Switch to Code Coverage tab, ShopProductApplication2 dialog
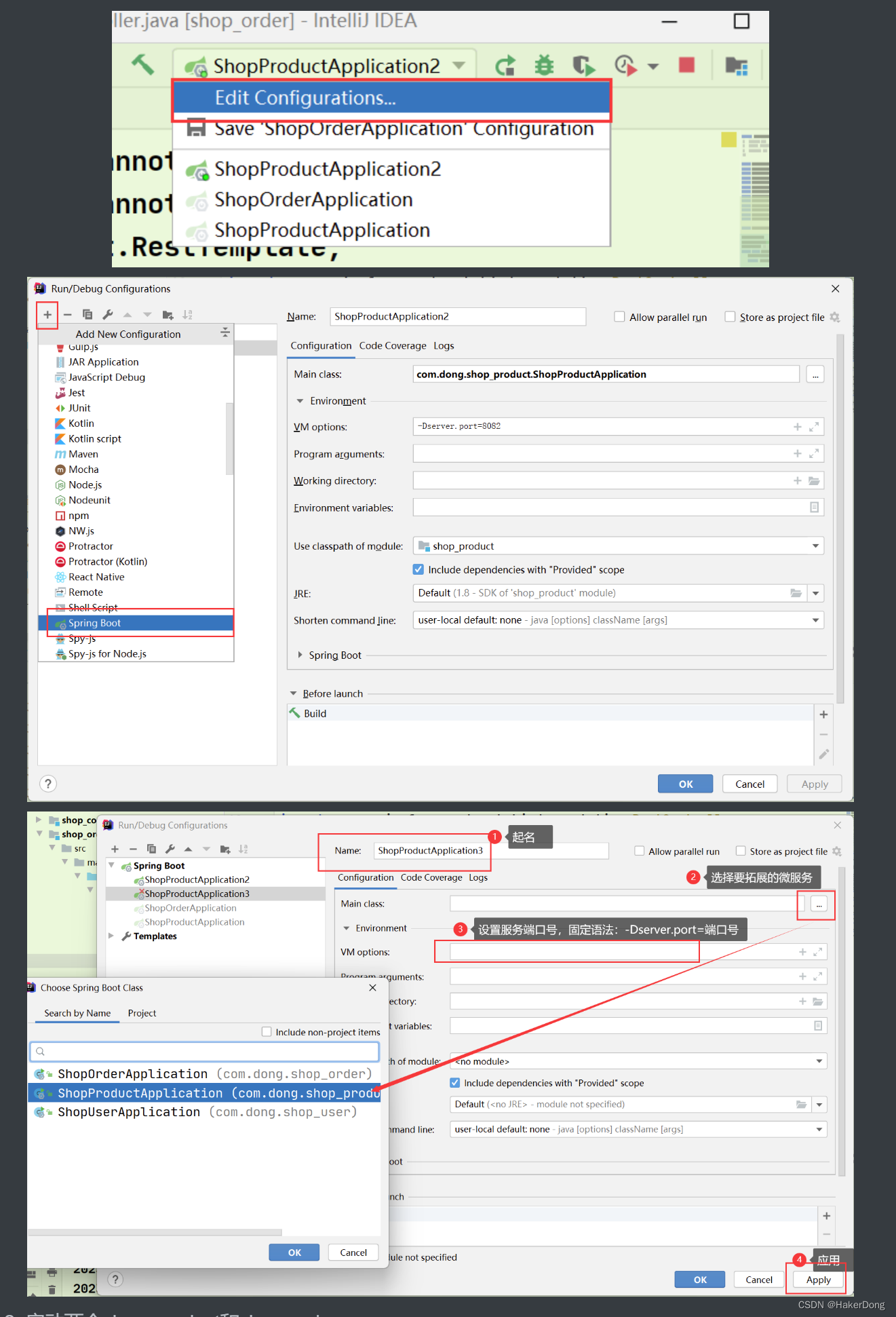The height and width of the screenshot is (1317, 896). click(393, 345)
